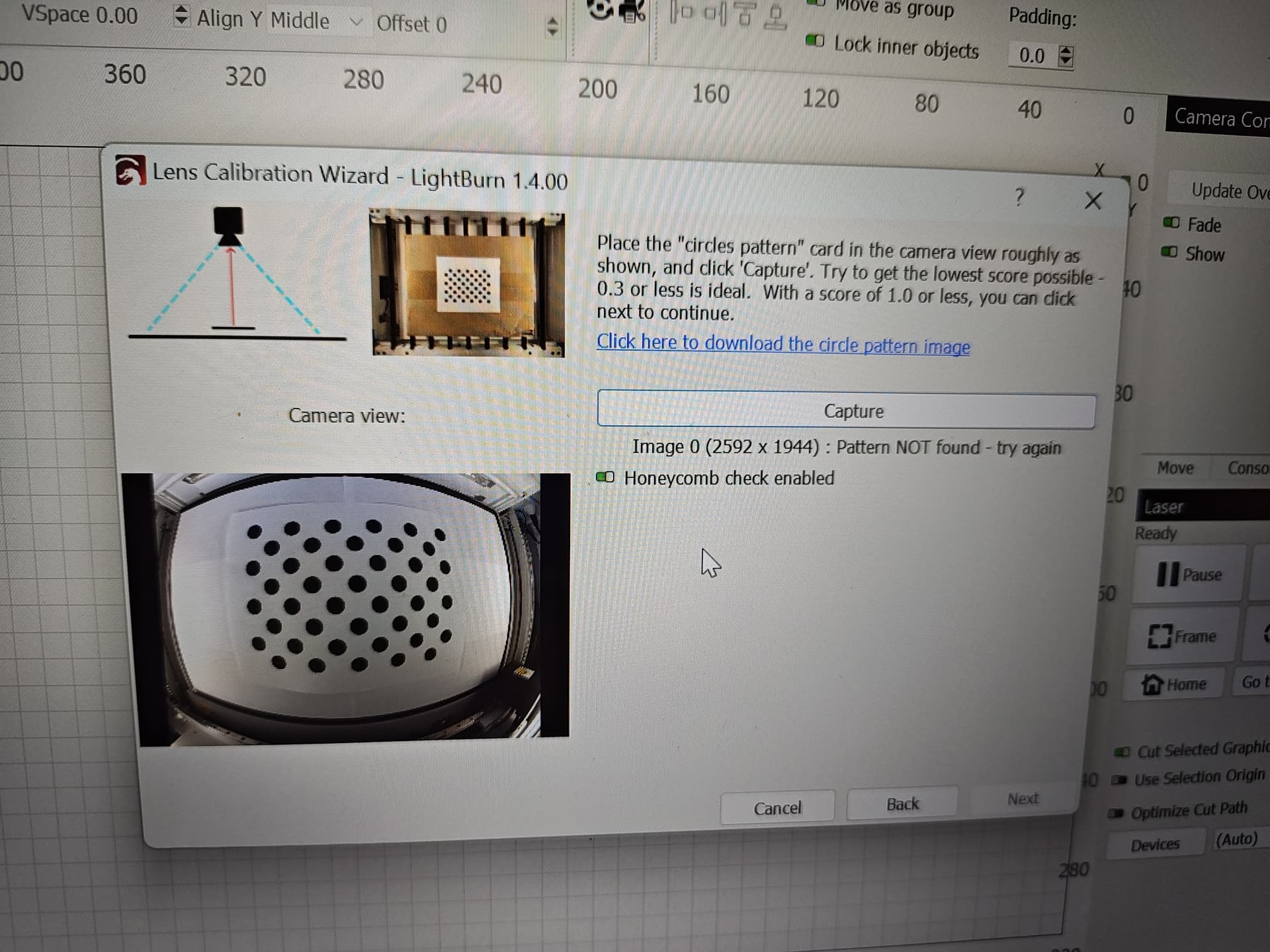Click the align top edges icon
1270x952 pixels.
pos(744,15)
